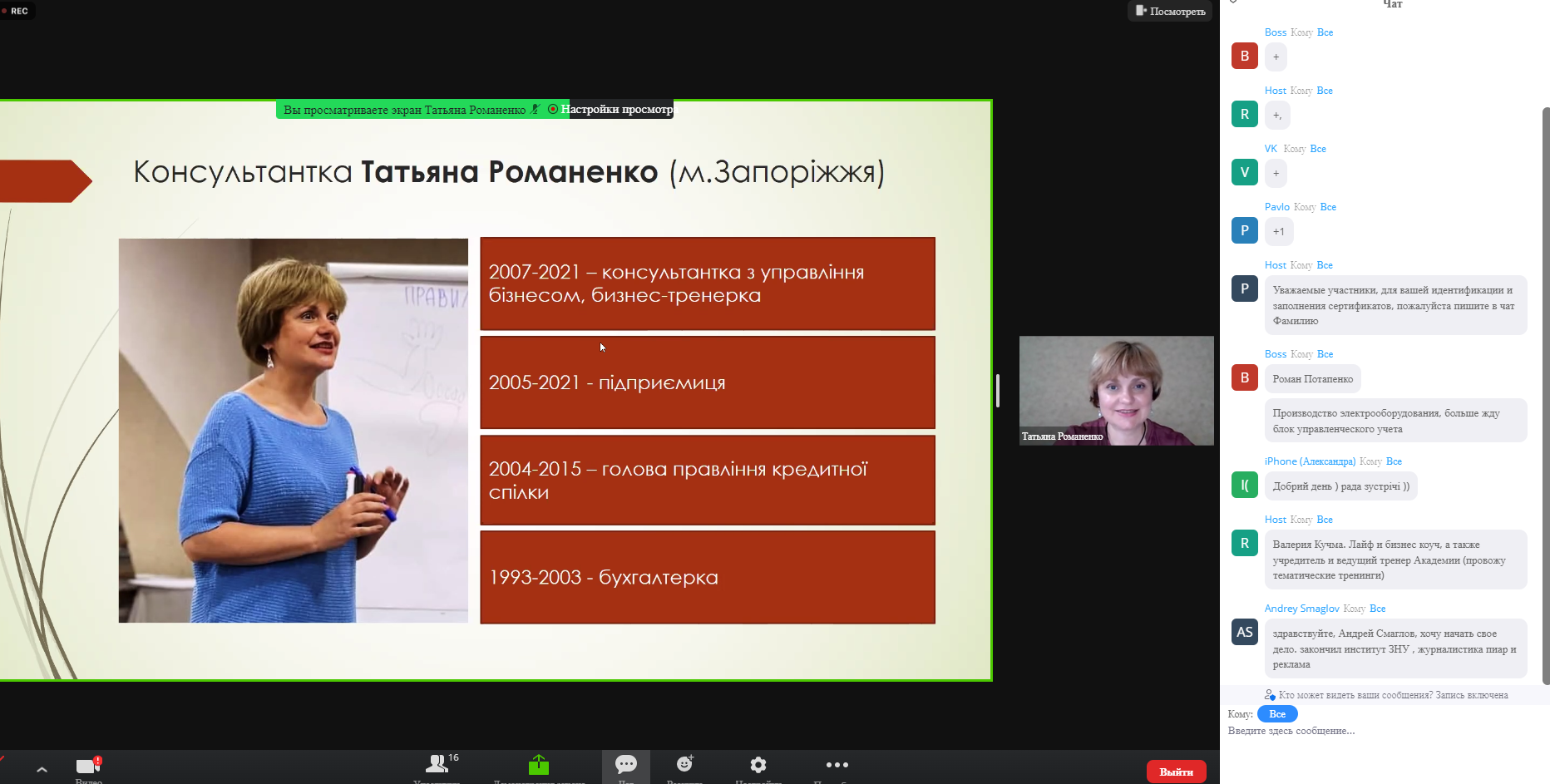Image resolution: width=1550 pixels, height=784 pixels.
Task: Click the green share screen icon
Action: tap(539, 764)
